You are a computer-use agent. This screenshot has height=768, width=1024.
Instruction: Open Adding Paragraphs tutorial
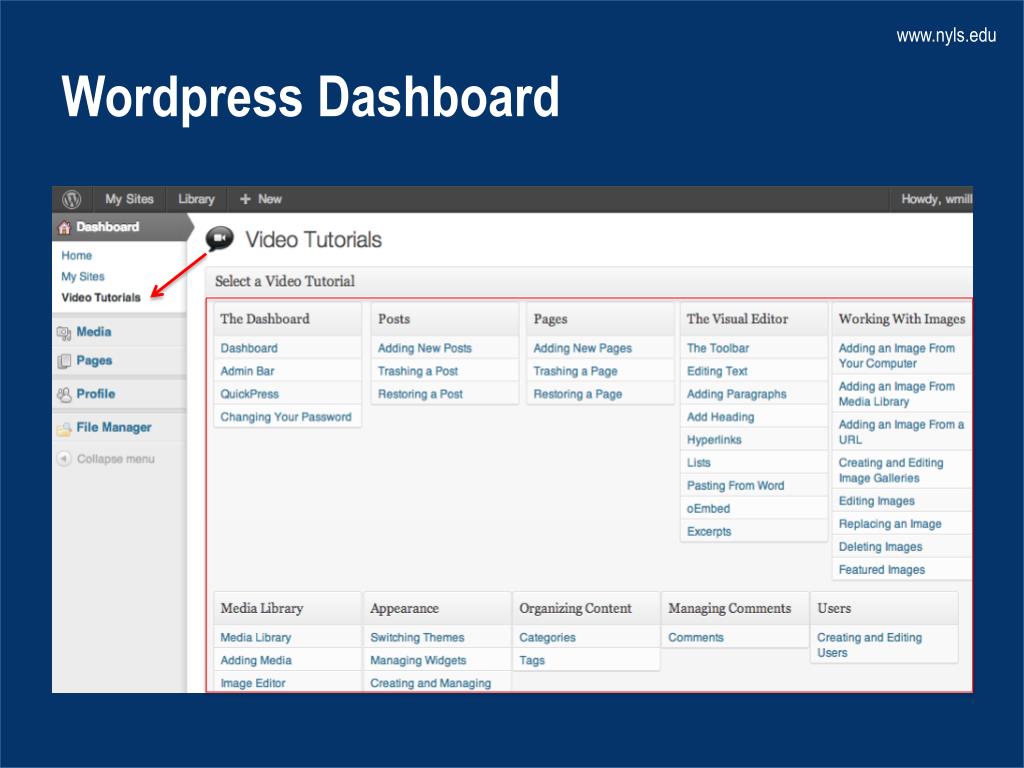point(737,394)
